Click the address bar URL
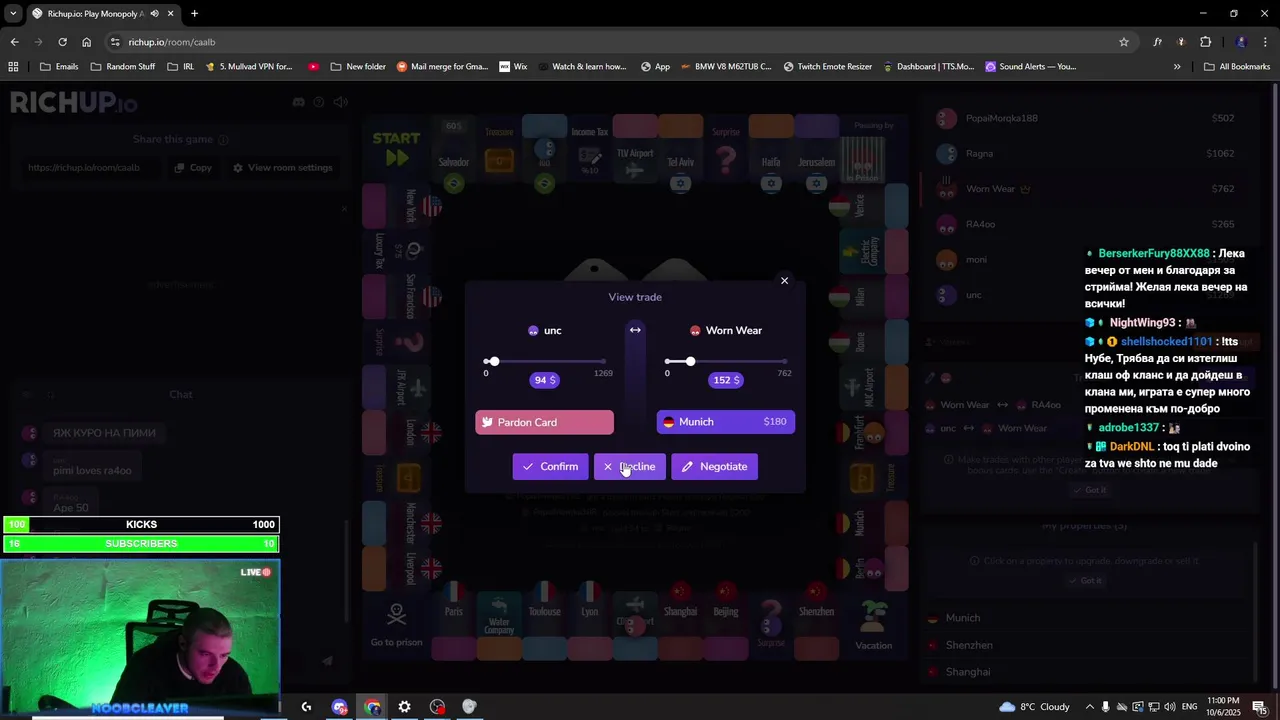Viewport: 1280px width, 720px height. 172,42
